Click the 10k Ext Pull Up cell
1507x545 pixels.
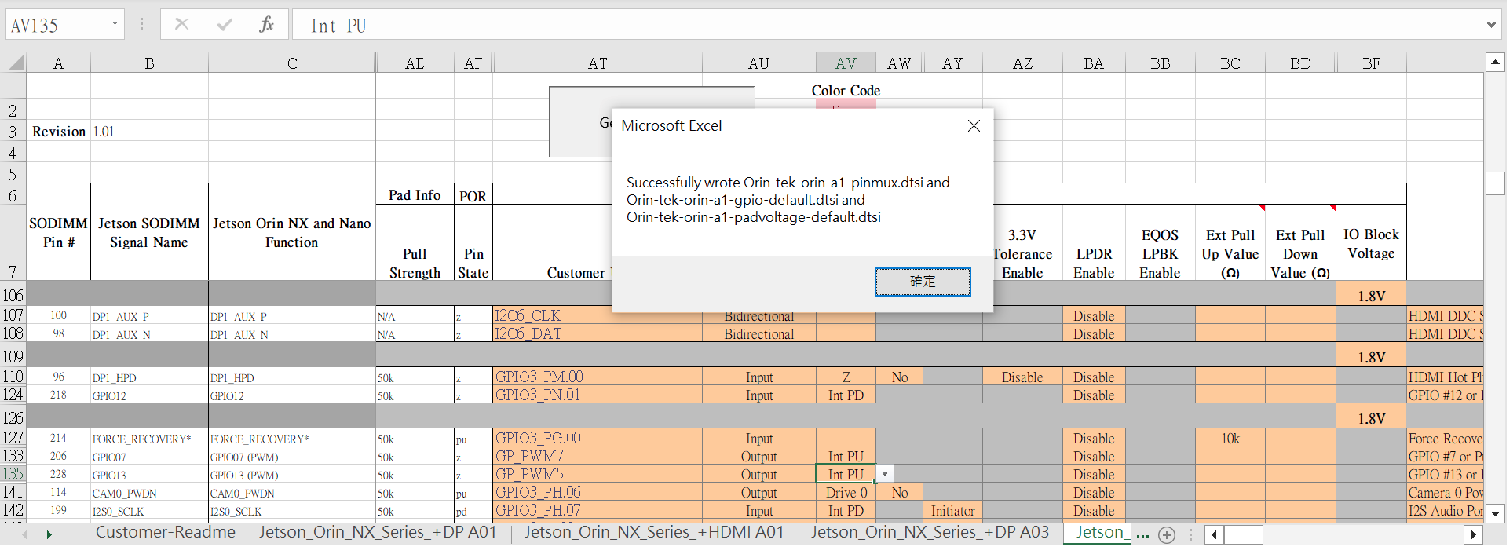point(1230,438)
